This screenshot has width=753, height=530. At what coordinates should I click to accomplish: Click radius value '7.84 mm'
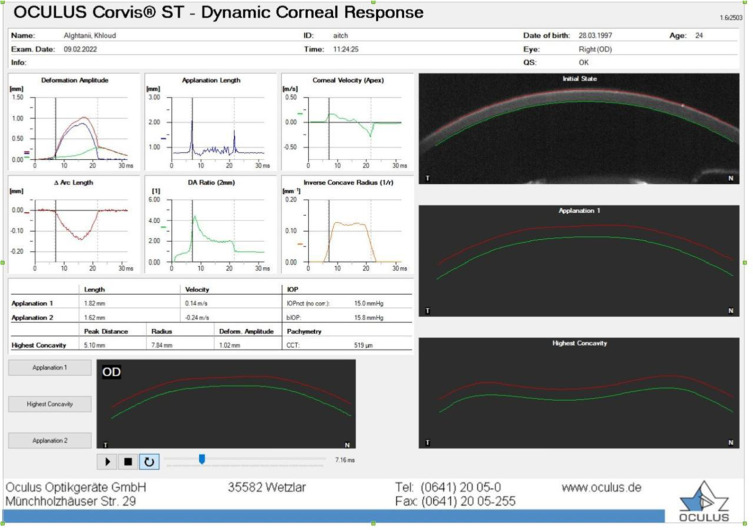coord(162,345)
